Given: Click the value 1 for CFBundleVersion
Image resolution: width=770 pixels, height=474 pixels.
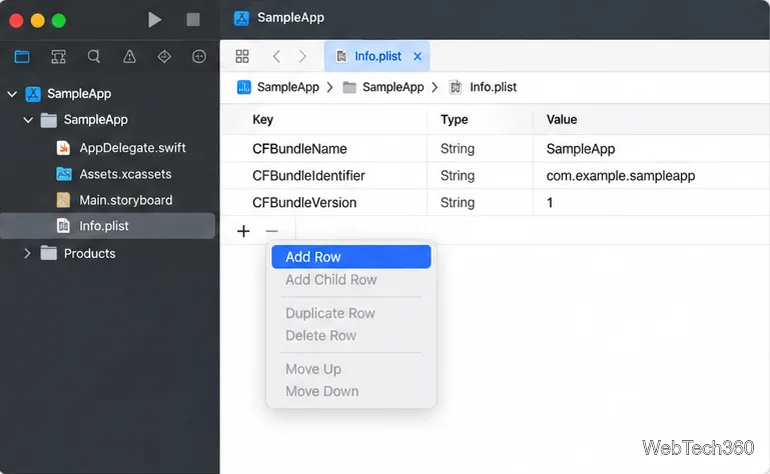Looking at the screenshot, I should pos(550,203).
